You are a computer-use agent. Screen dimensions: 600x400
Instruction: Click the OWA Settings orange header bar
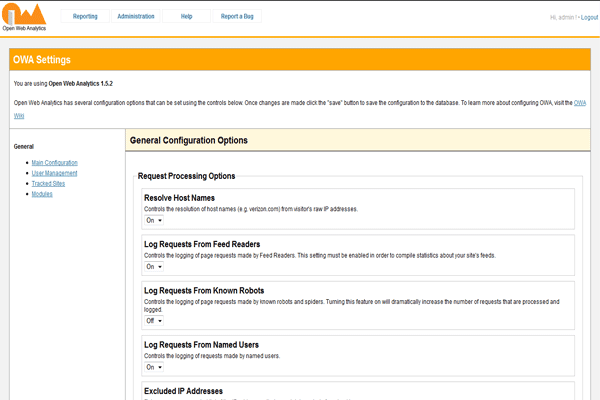[300, 60]
